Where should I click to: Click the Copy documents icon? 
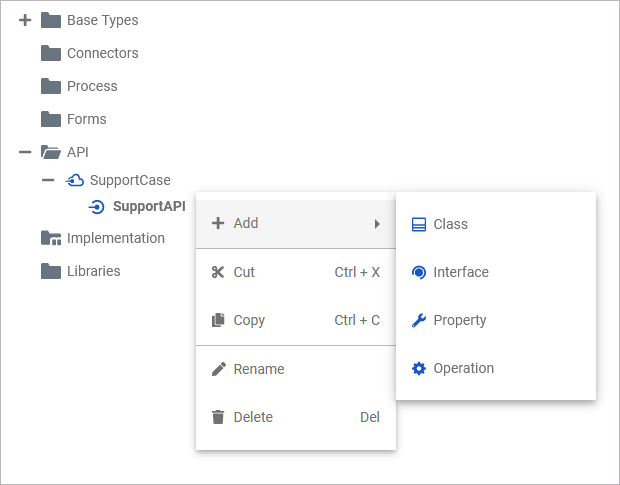(218, 321)
